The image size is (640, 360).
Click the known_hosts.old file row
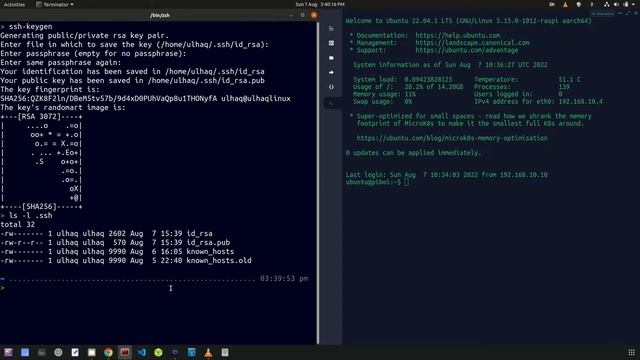(126, 260)
